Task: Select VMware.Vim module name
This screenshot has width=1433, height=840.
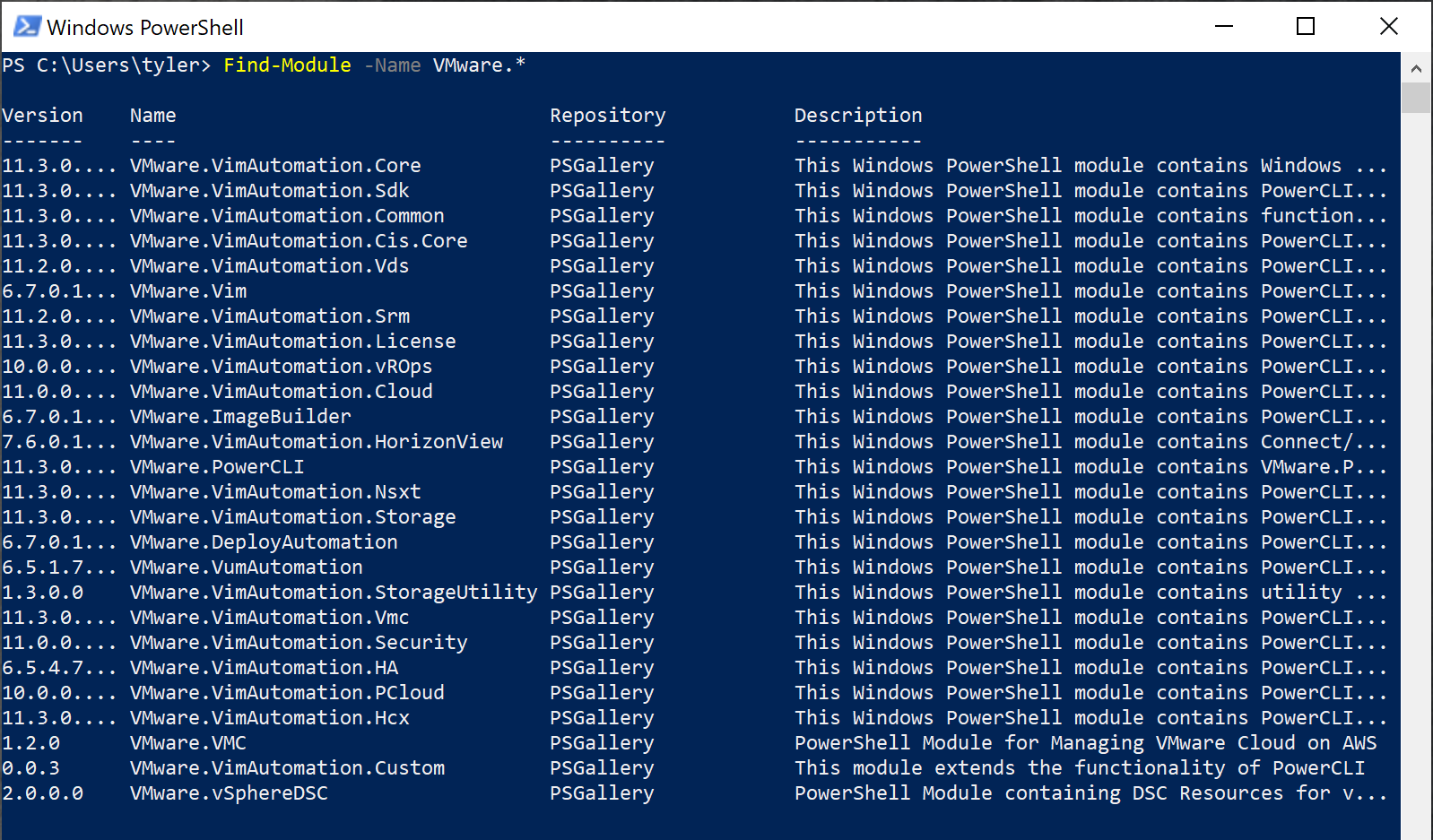Action: point(188,291)
